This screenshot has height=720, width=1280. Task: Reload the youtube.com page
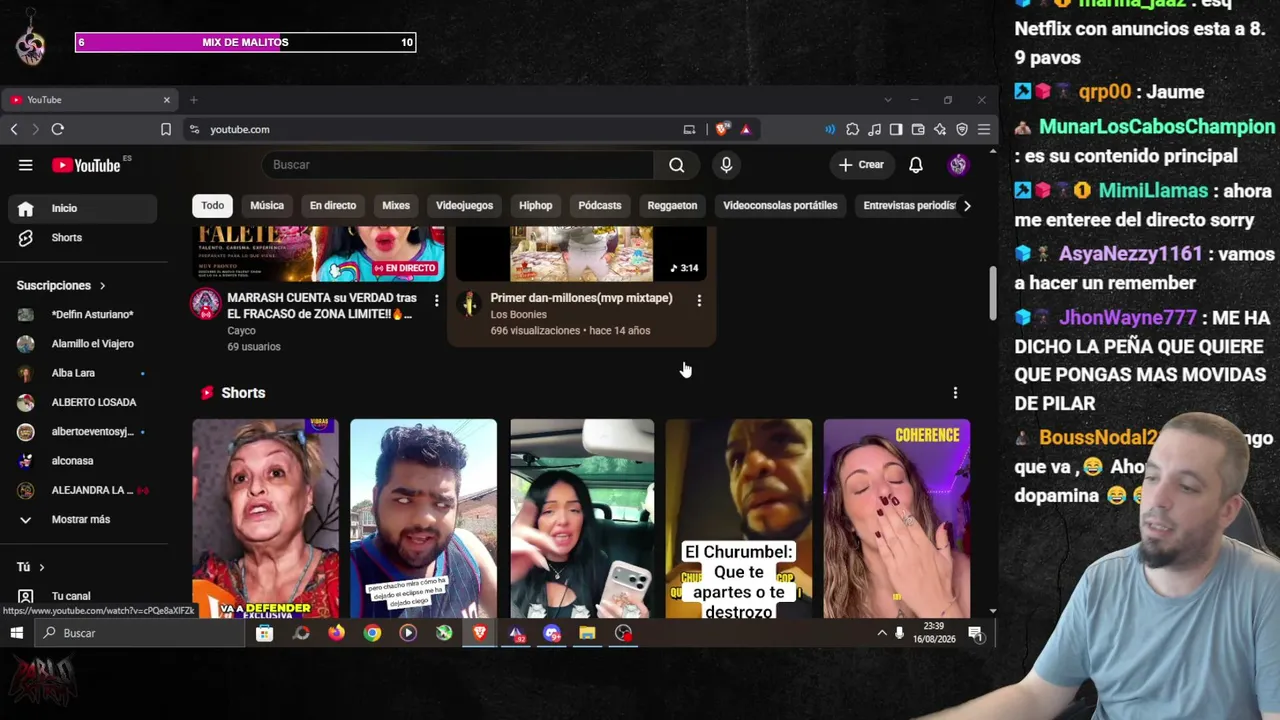pos(58,129)
